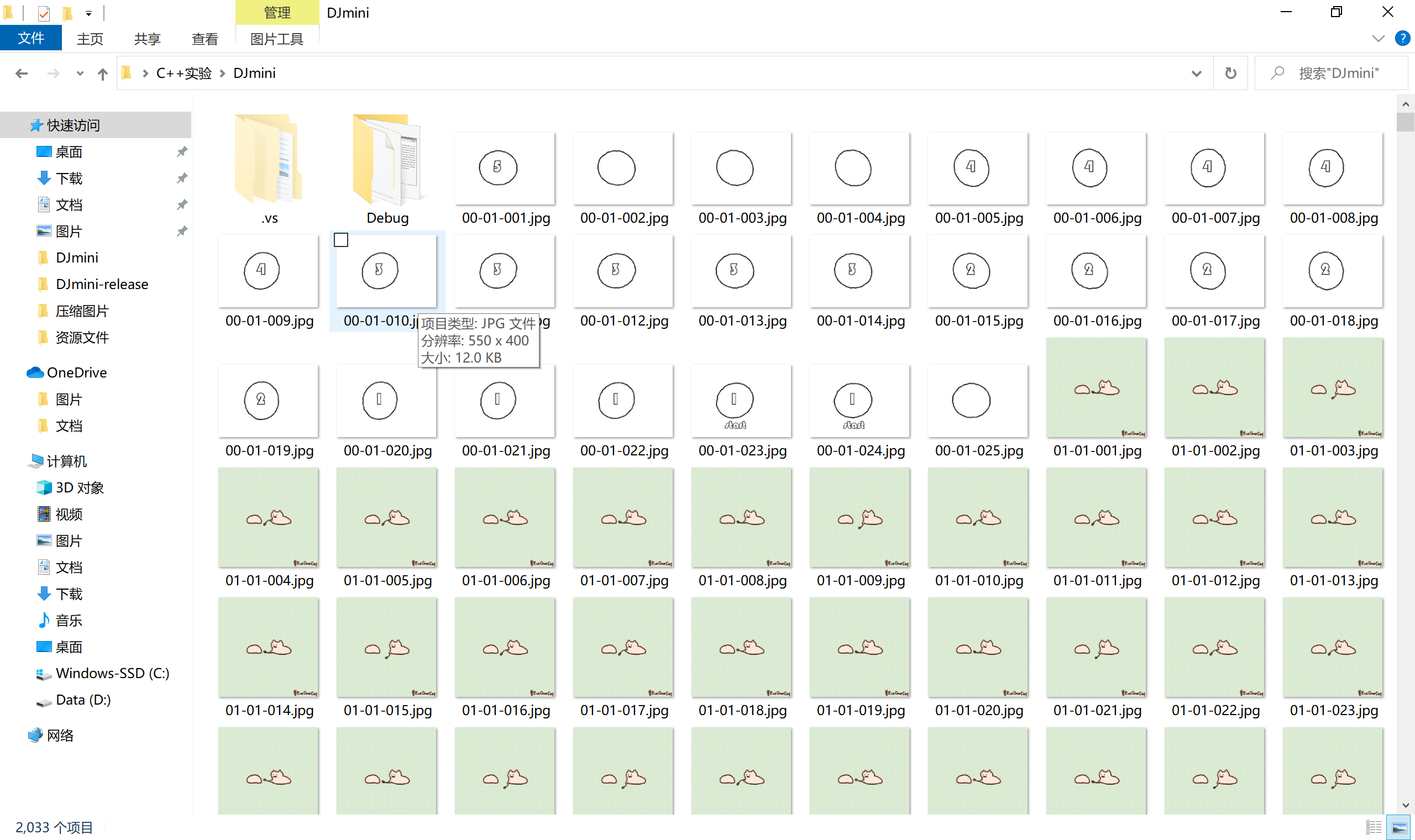Open the Help question mark icon
This screenshot has height=840, width=1415.
(x=1402, y=38)
